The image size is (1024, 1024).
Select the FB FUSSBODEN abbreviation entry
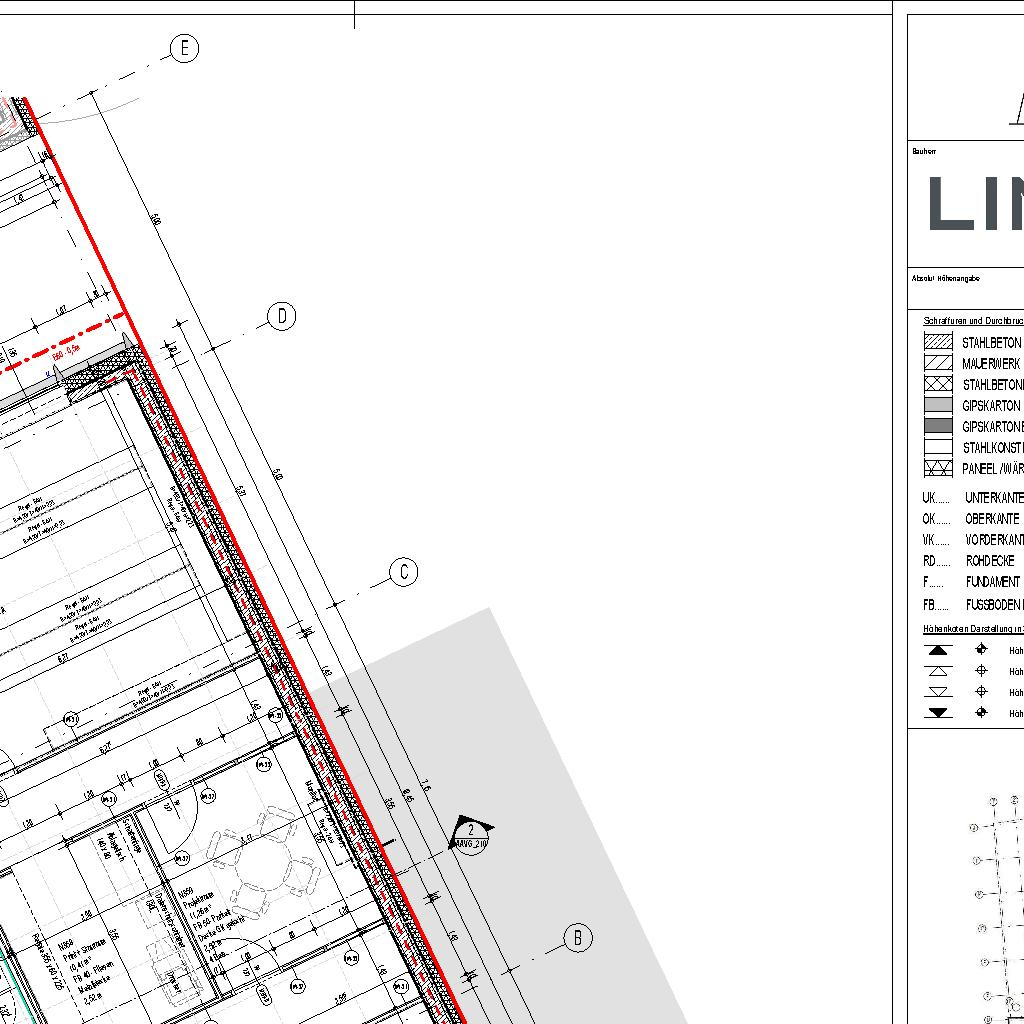pyautogui.click(x=972, y=605)
